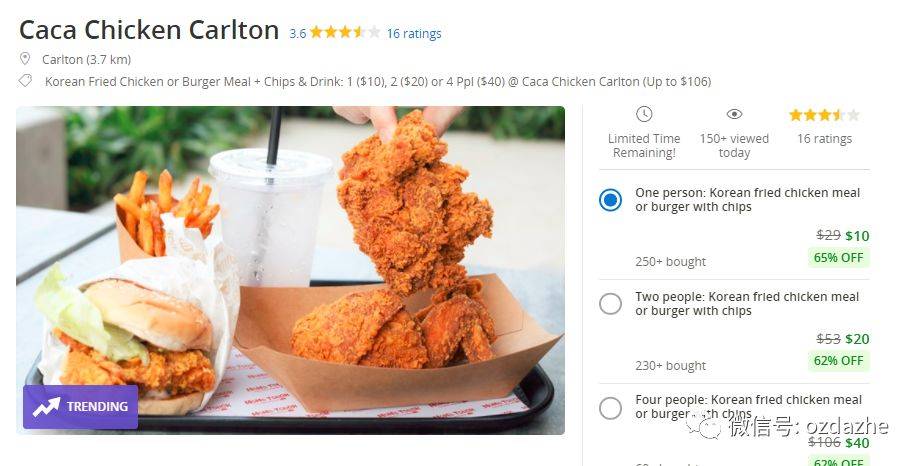The height and width of the screenshot is (466, 918).
Task: Select the Four people meal radio option
Action: pyautogui.click(x=610, y=407)
